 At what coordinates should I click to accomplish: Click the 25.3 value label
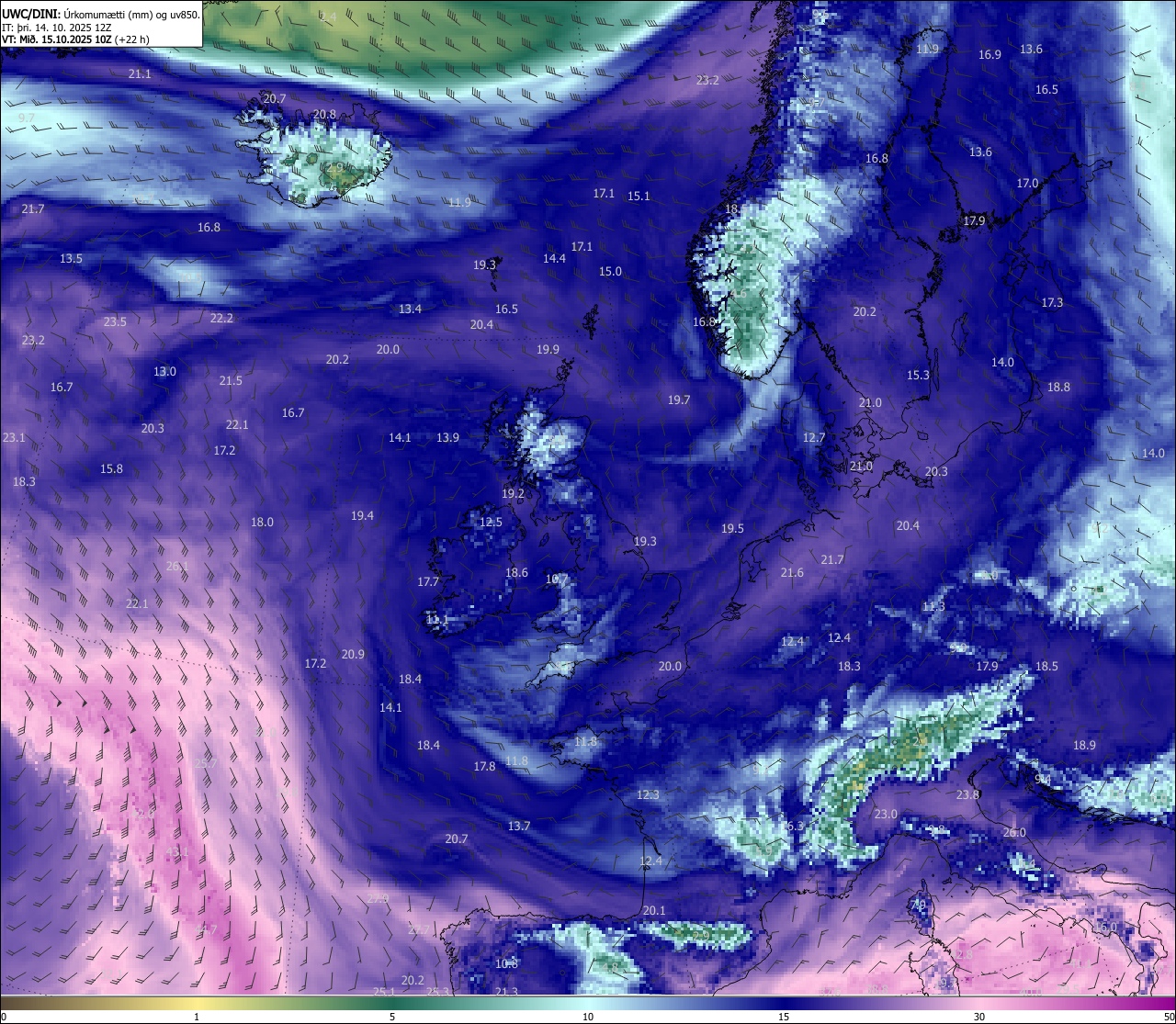point(437,992)
